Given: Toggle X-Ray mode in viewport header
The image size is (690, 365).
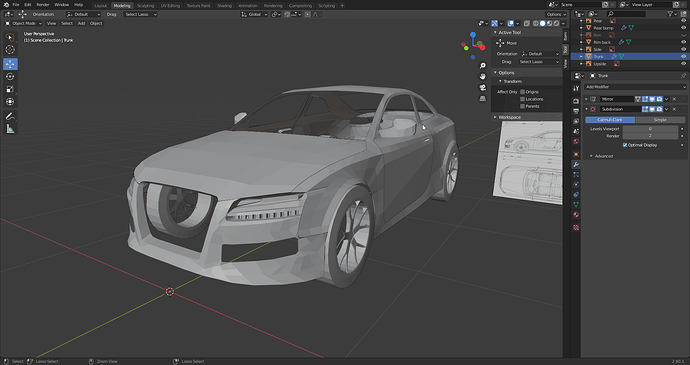Looking at the screenshot, I should coord(526,23).
